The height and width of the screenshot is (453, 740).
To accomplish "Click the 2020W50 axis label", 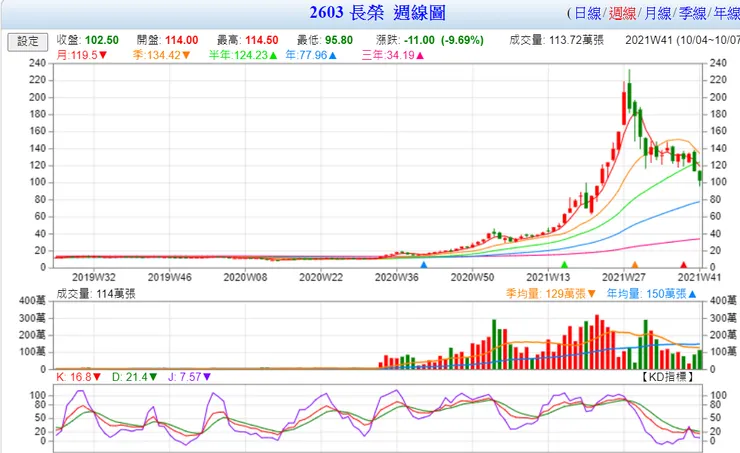I will pos(472,277).
